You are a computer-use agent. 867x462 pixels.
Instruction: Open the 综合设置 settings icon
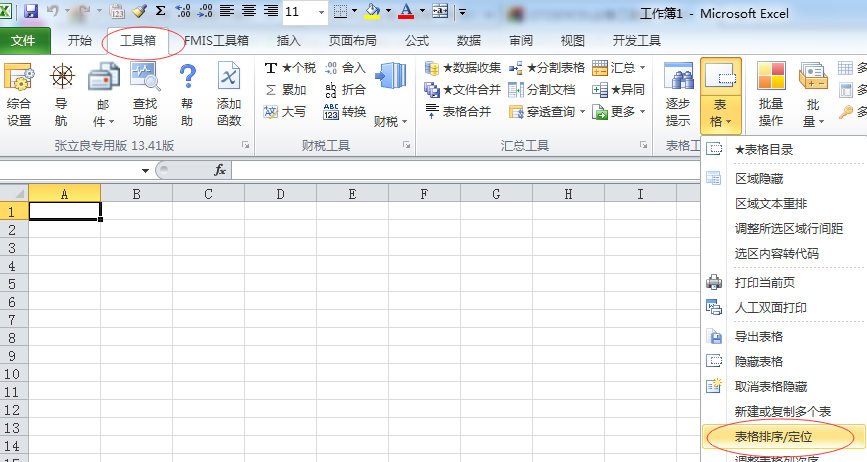pyautogui.click(x=19, y=95)
